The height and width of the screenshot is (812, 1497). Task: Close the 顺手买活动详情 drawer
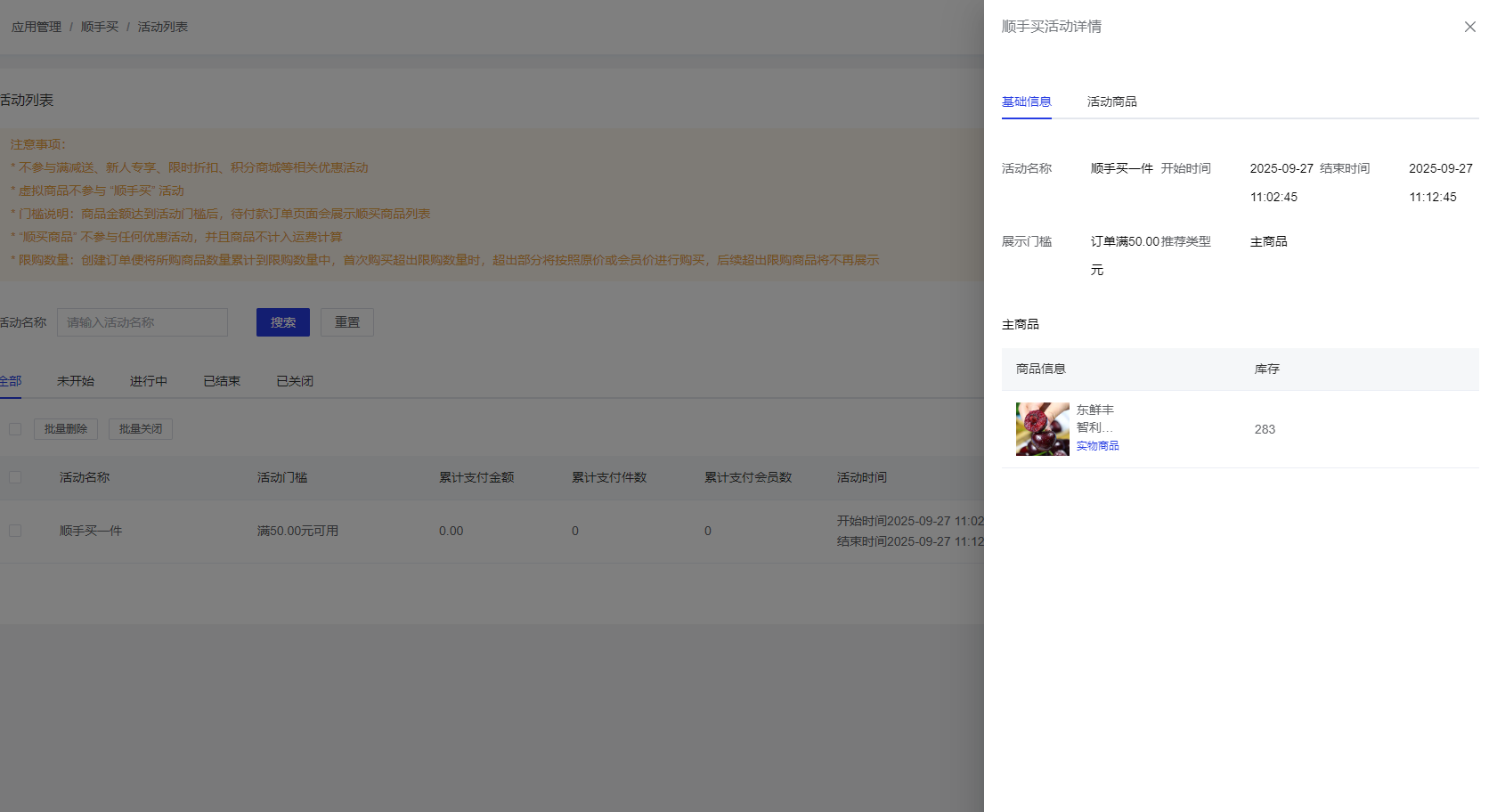point(1469,27)
